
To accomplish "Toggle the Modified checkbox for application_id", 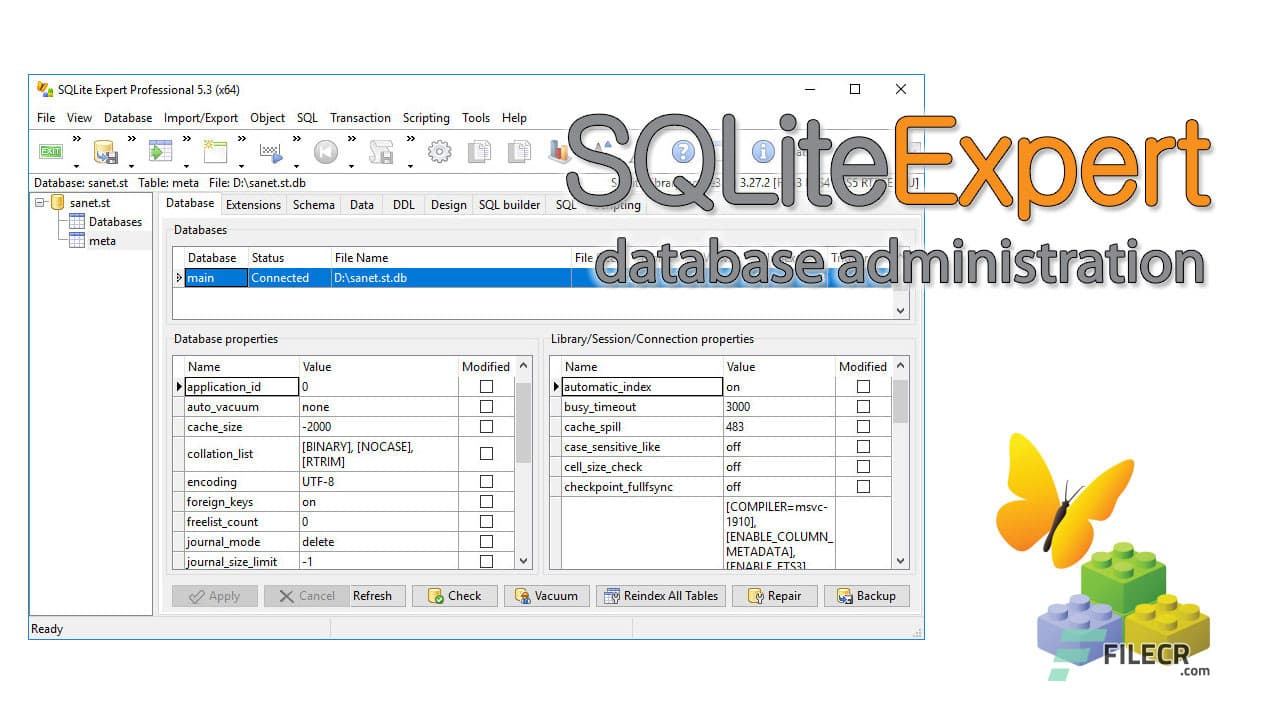I will click(486, 387).
